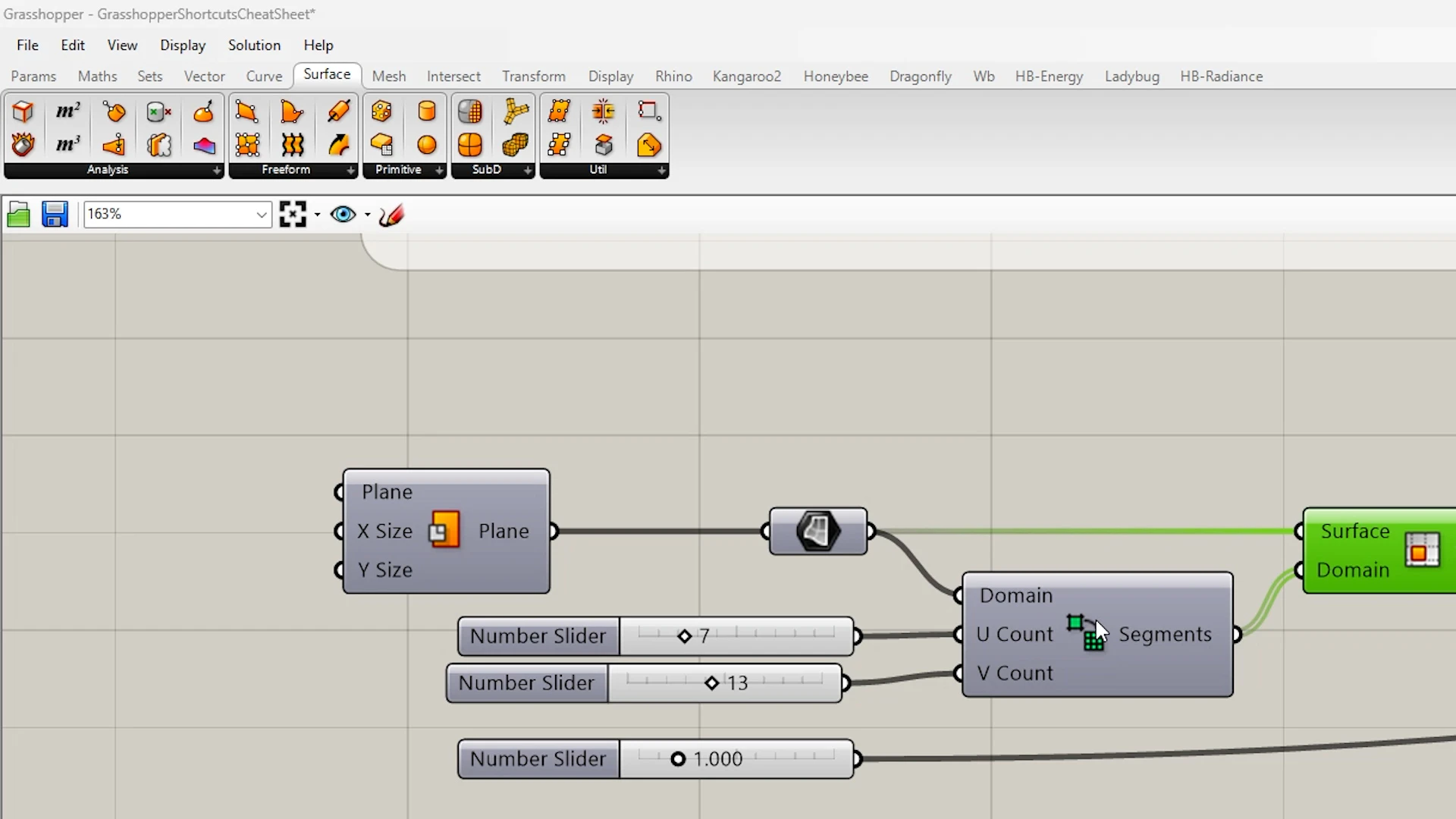1456x819 pixels.
Task: Switch to the Mesh tab
Action: tap(388, 77)
